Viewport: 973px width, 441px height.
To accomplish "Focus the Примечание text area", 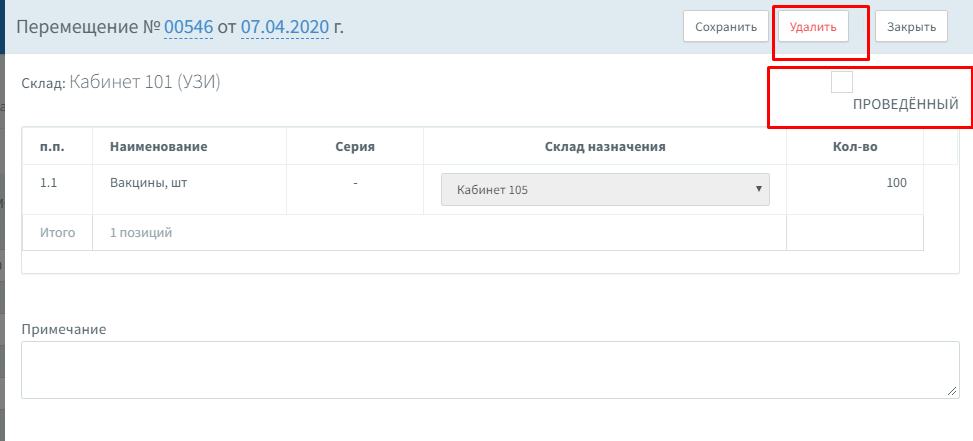I will (490, 370).
